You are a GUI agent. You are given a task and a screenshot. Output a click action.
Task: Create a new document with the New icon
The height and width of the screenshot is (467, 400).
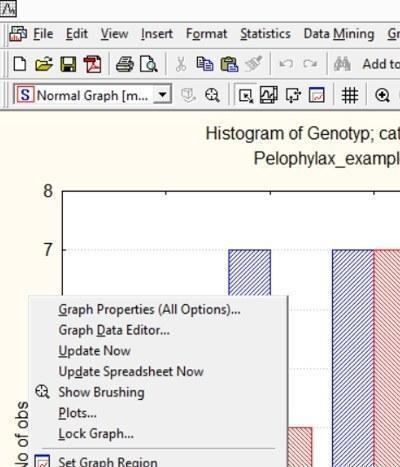click(x=20, y=64)
